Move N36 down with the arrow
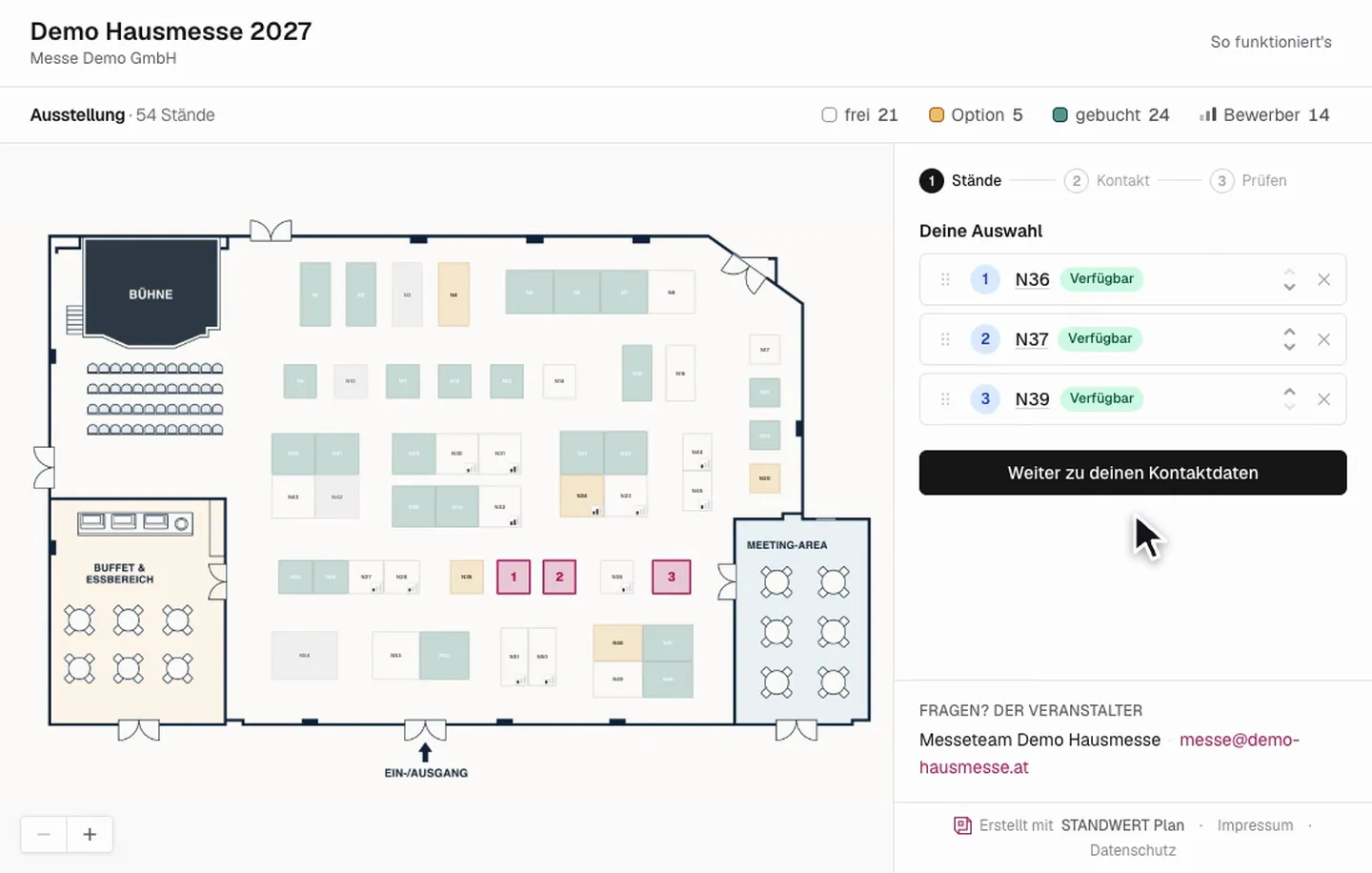The height and width of the screenshot is (873, 1372). pyautogui.click(x=1289, y=287)
